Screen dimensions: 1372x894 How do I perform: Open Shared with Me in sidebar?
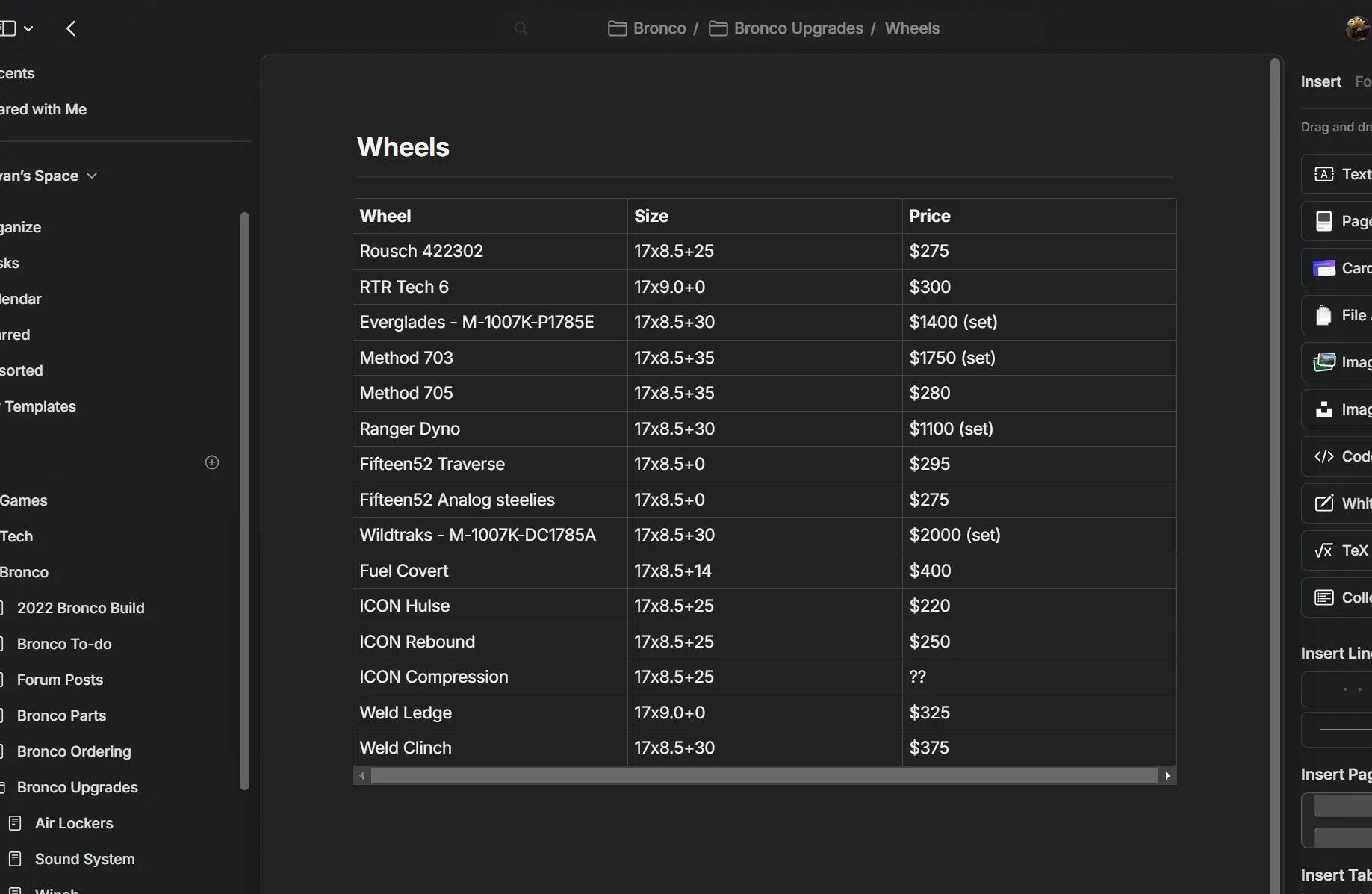(43, 109)
